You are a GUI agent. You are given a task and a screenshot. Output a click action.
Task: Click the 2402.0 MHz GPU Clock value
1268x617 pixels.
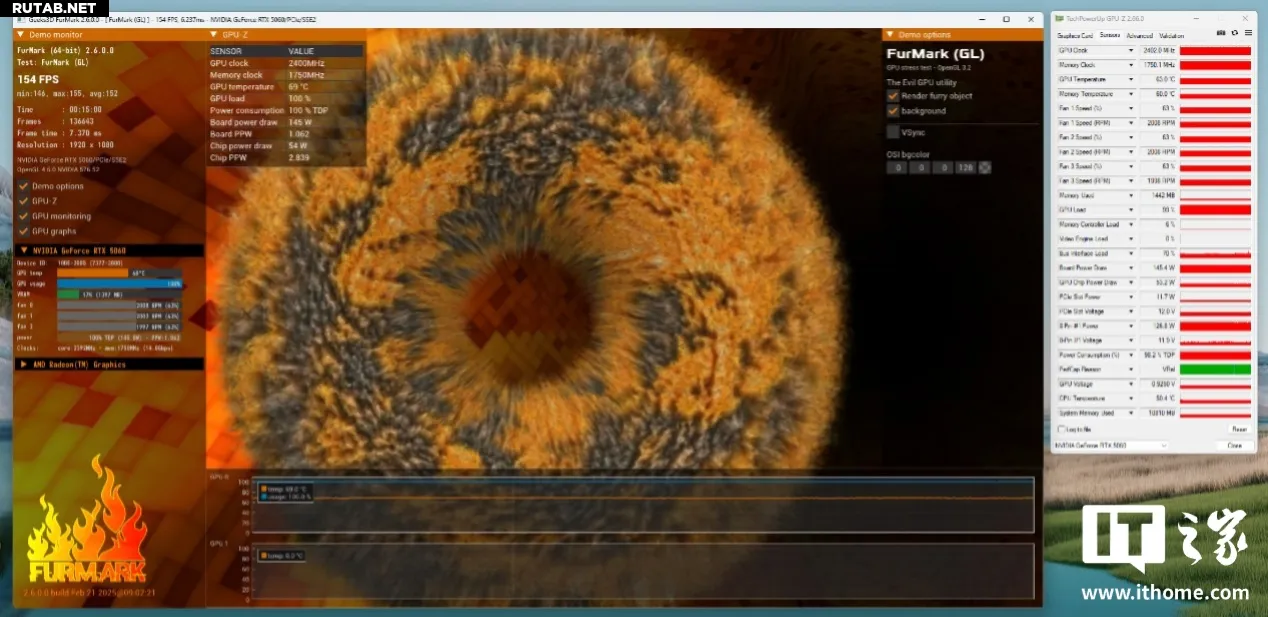1158,50
